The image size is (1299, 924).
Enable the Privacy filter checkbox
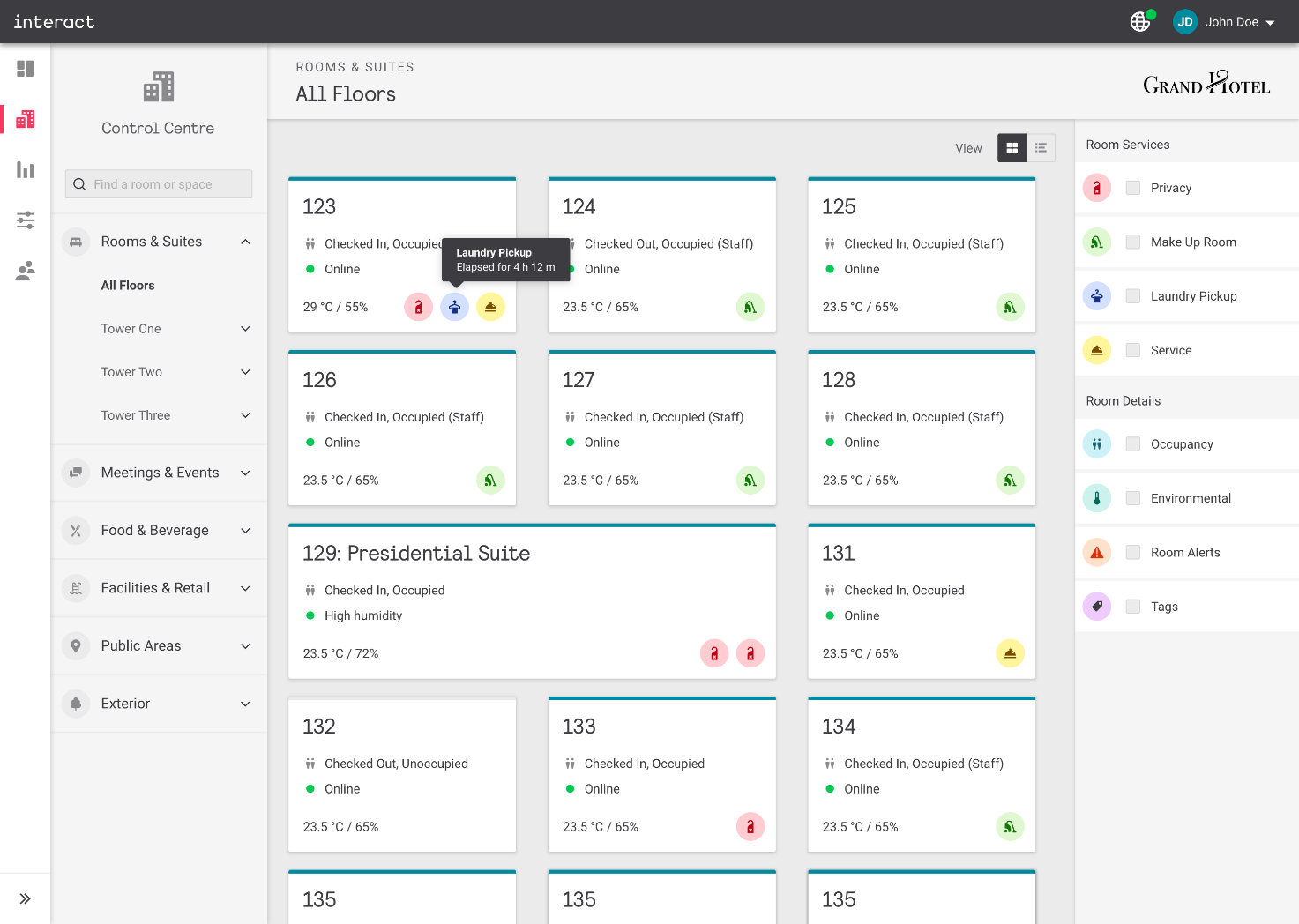1133,188
